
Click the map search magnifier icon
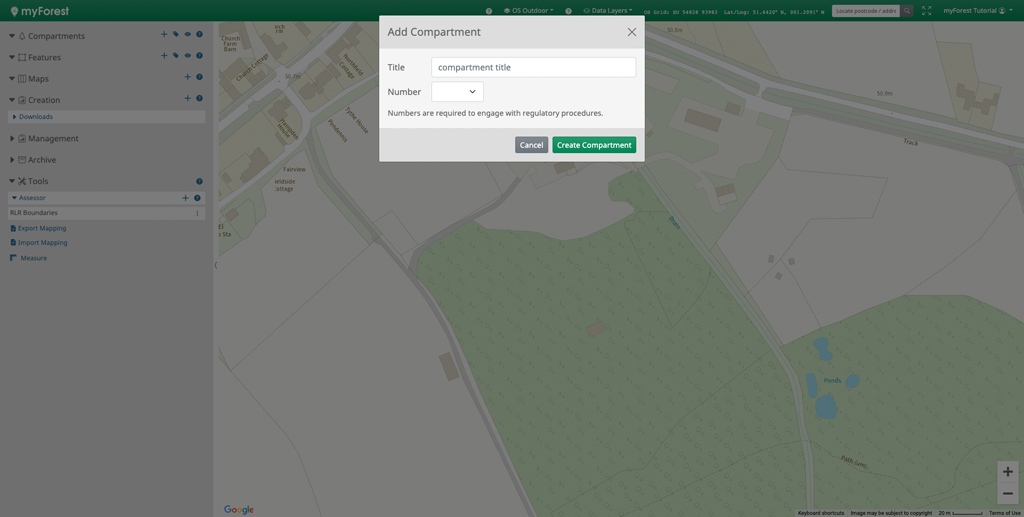[x=907, y=11]
